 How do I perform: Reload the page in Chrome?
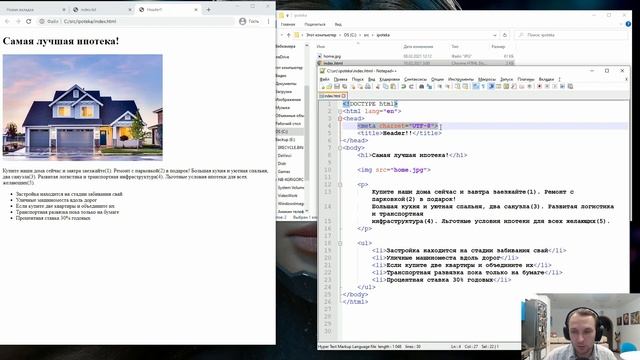pyautogui.click(x=29, y=21)
